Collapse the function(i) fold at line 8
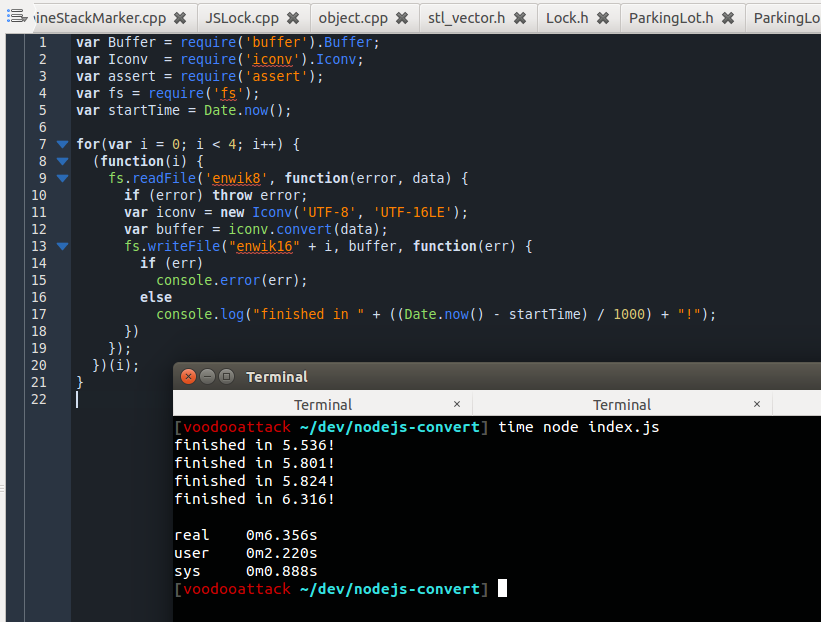821x622 pixels. coord(62,160)
